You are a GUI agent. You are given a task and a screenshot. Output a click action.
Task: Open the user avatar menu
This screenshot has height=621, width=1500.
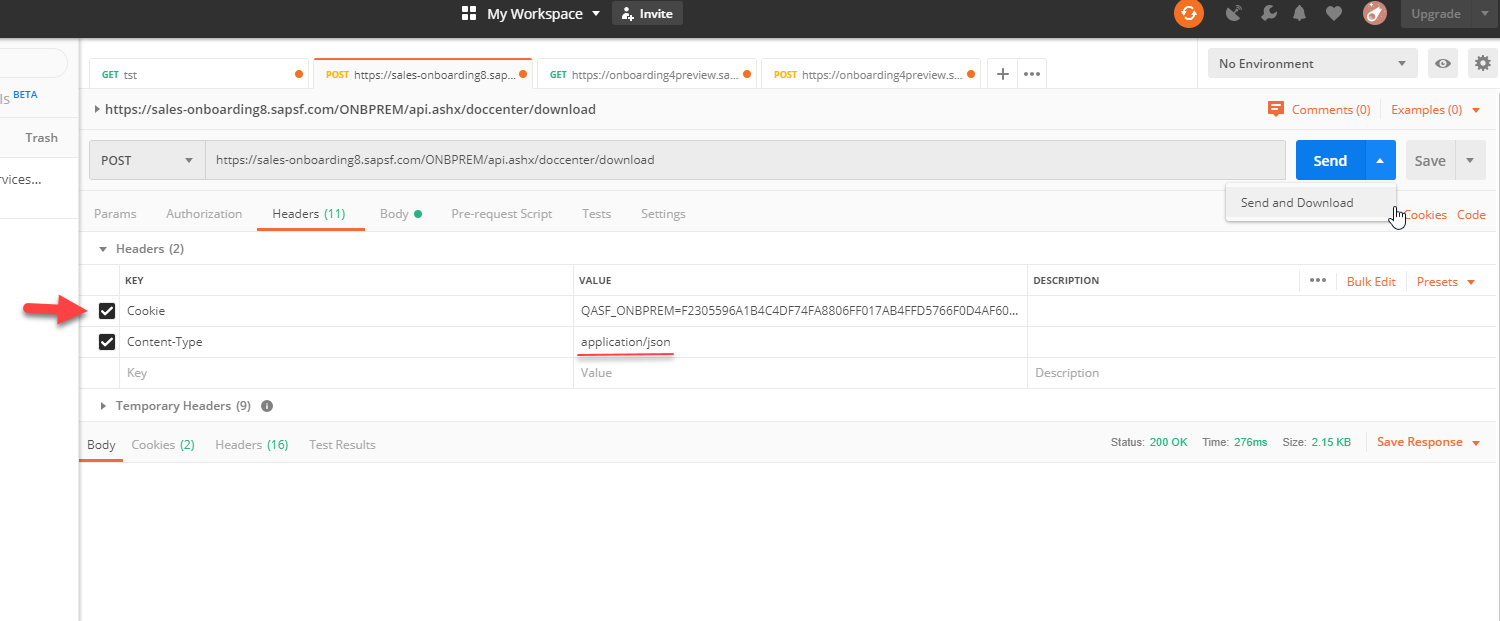1374,14
